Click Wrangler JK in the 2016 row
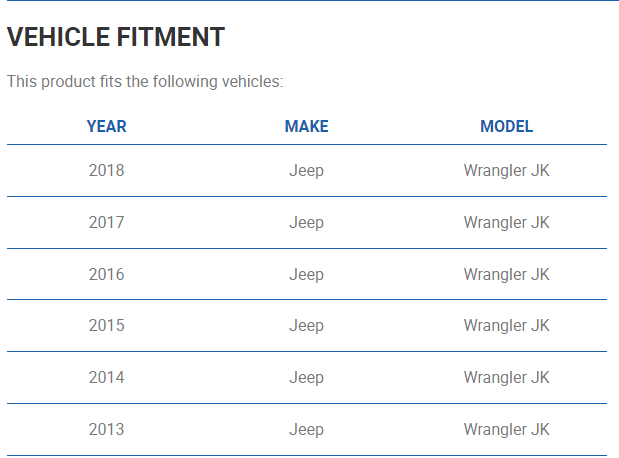 [506, 275]
